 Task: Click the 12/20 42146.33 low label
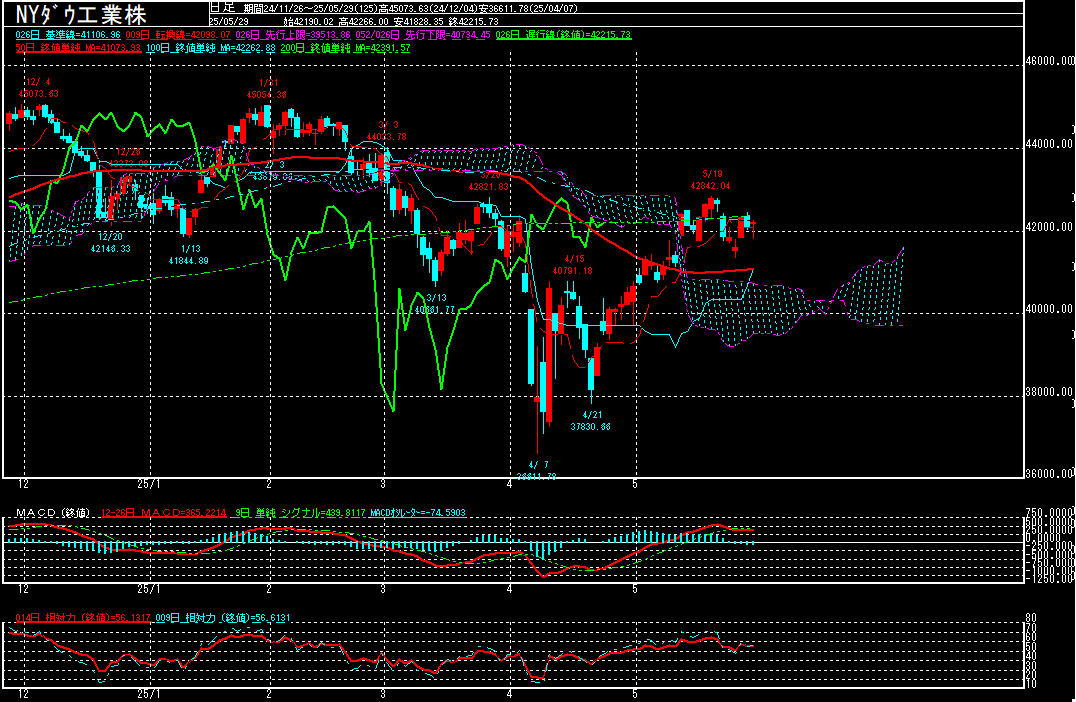[x=110, y=243]
